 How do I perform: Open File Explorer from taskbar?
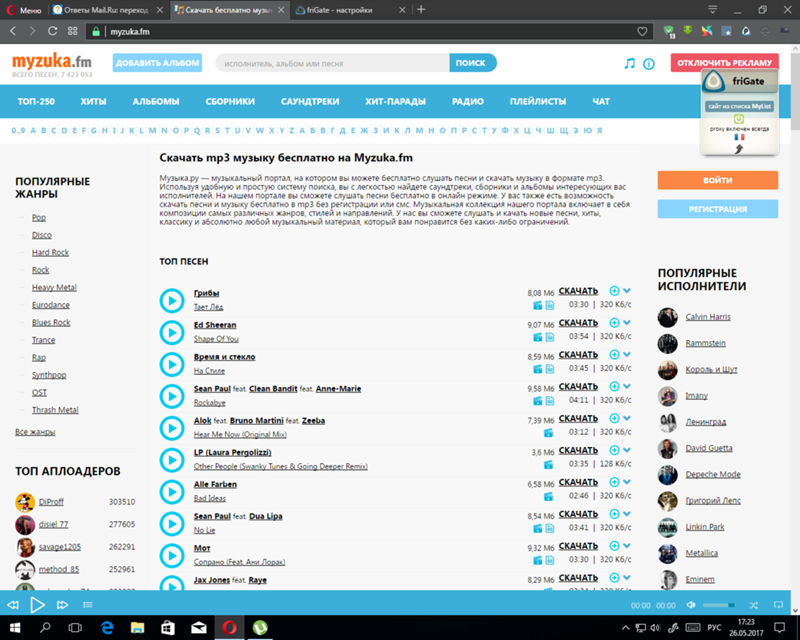tap(137, 628)
